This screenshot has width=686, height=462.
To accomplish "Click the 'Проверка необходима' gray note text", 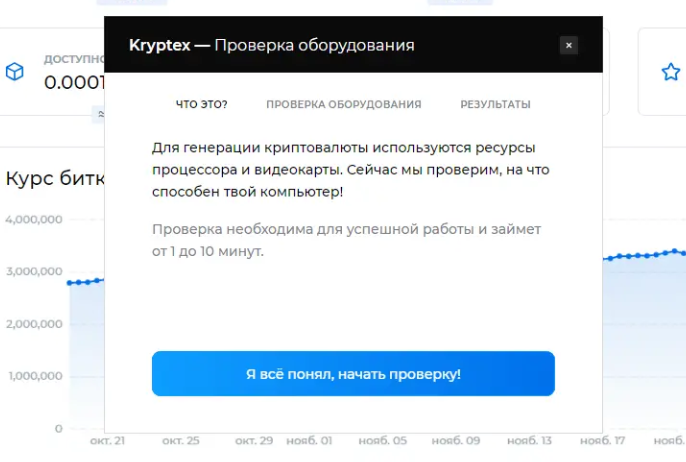I will pos(346,240).
